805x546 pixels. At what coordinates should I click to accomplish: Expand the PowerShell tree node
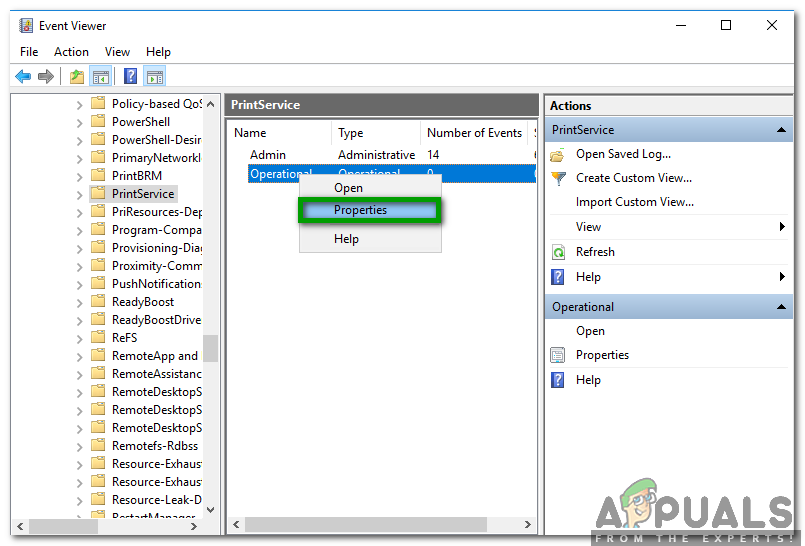(80, 122)
